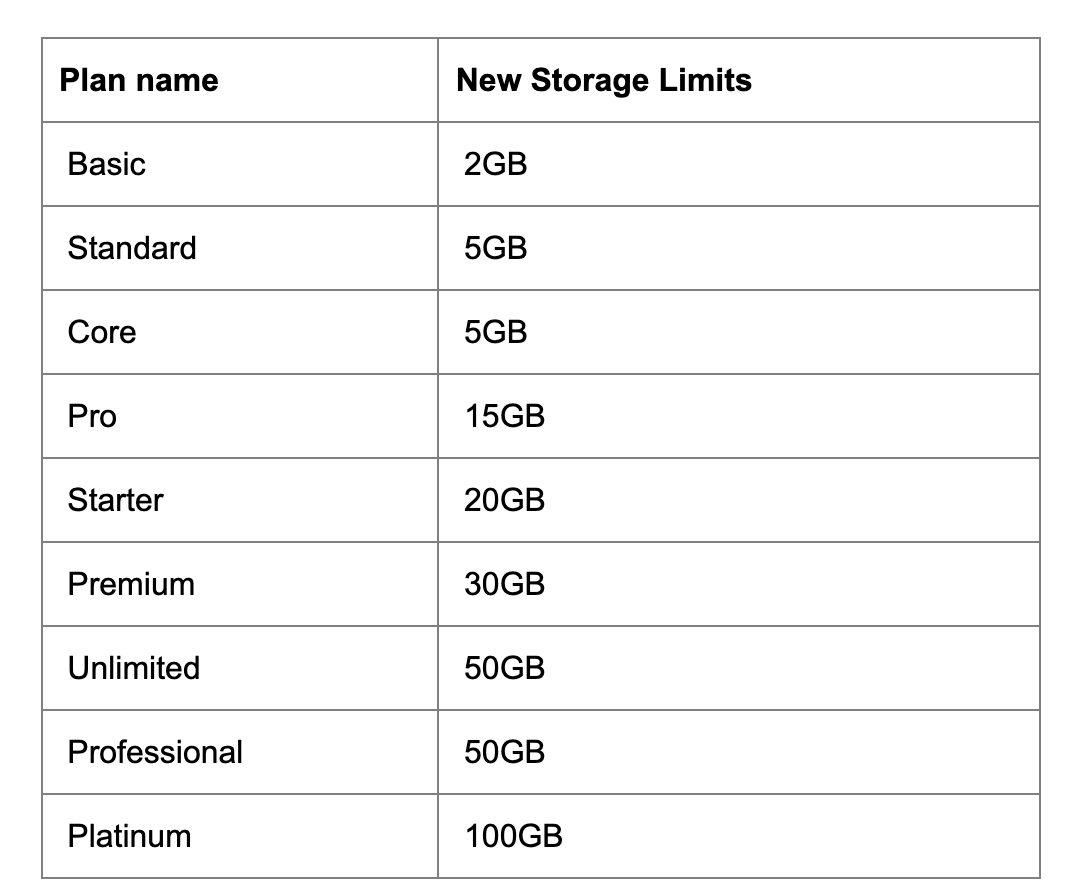1079x892 pixels.
Task: Select the Premium plan name cell
Action: [x=131, y=584]
